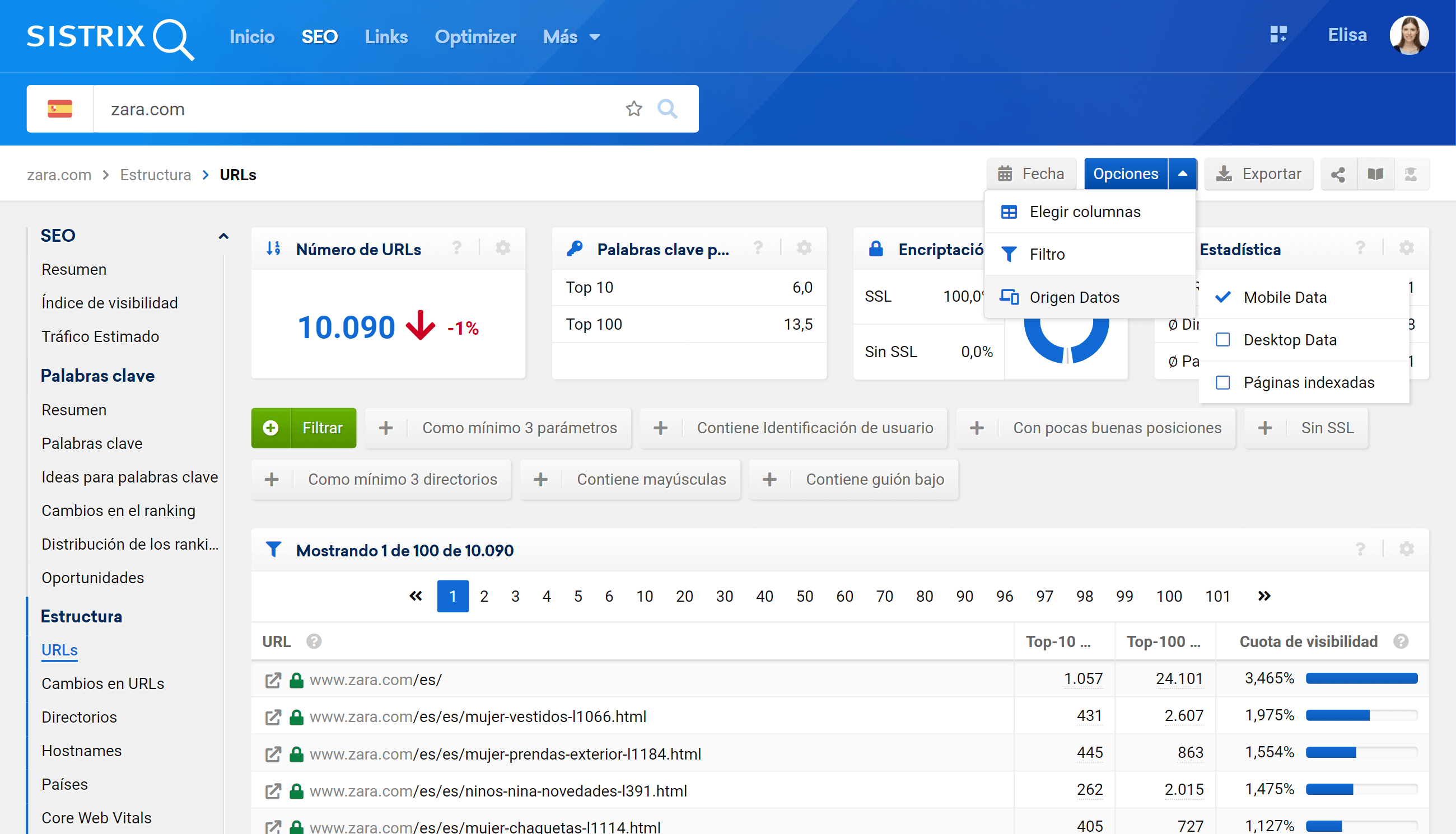Click help icon in Palabras clave box

tap(758, 248)
